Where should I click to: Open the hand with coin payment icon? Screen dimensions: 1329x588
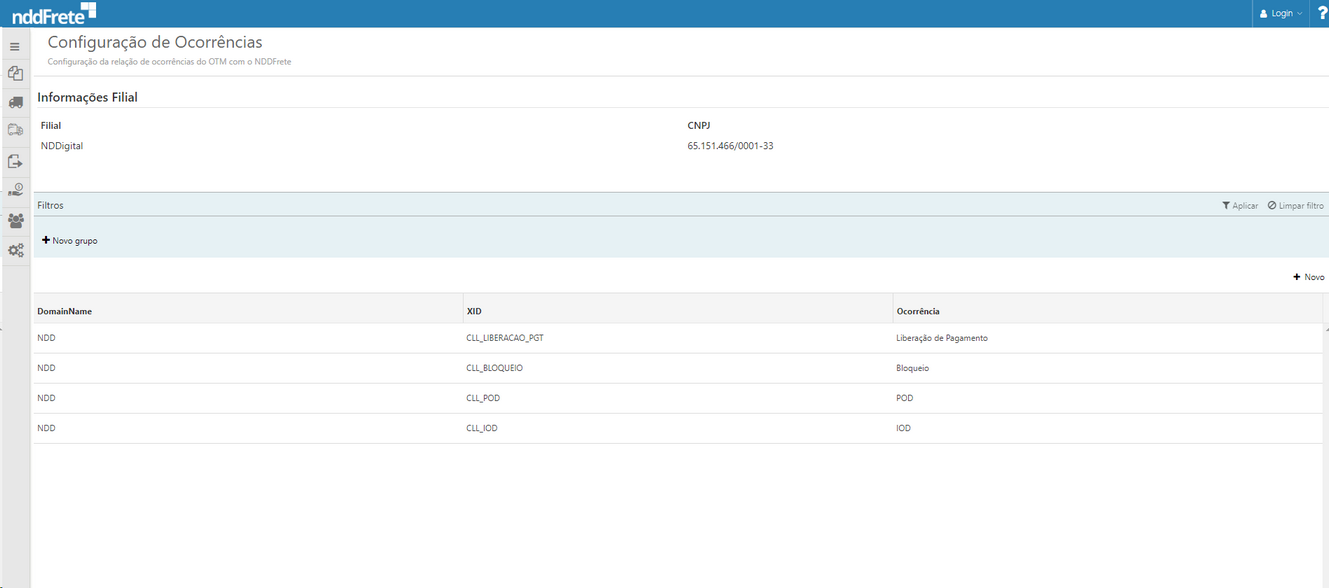[x=15, y=190]
